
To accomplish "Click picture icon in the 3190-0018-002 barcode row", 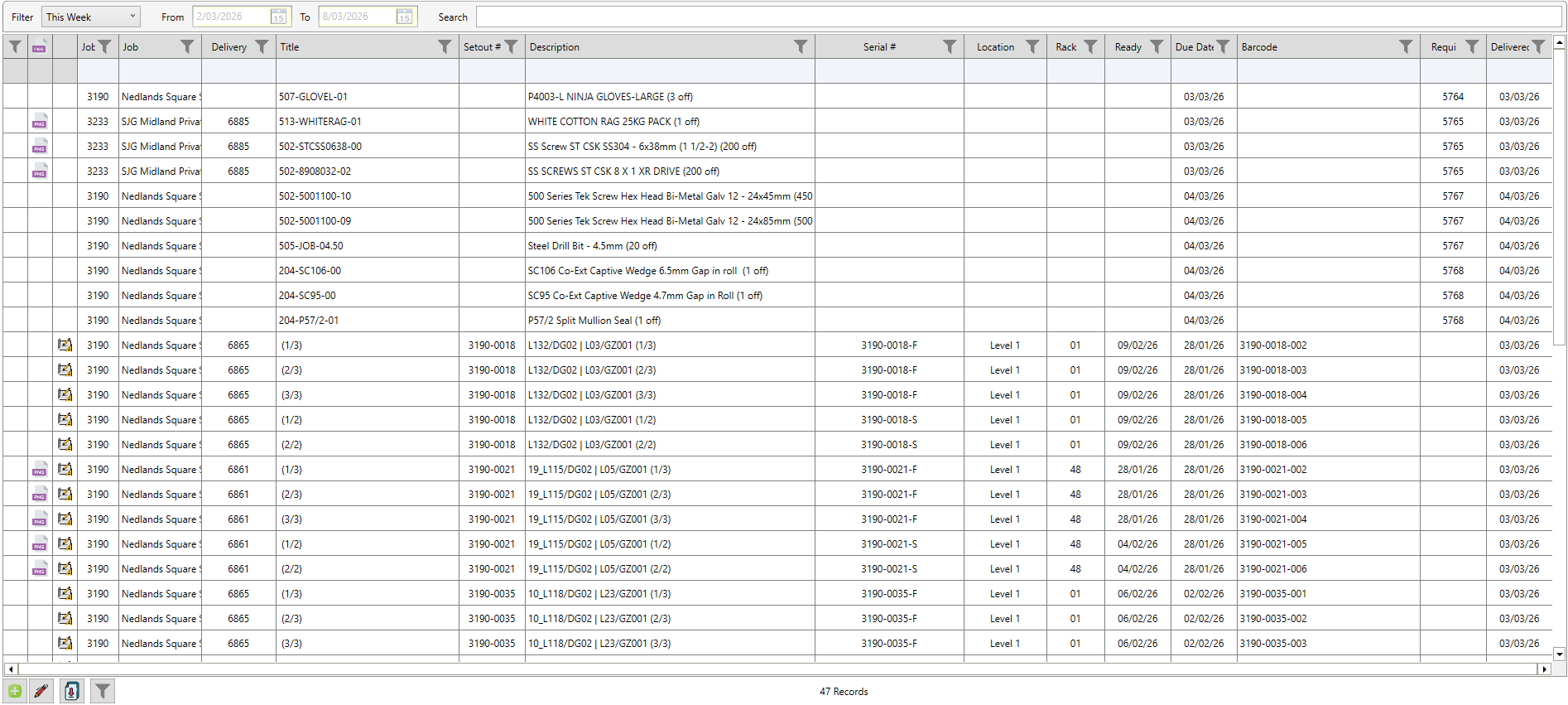I will [65, 345].
